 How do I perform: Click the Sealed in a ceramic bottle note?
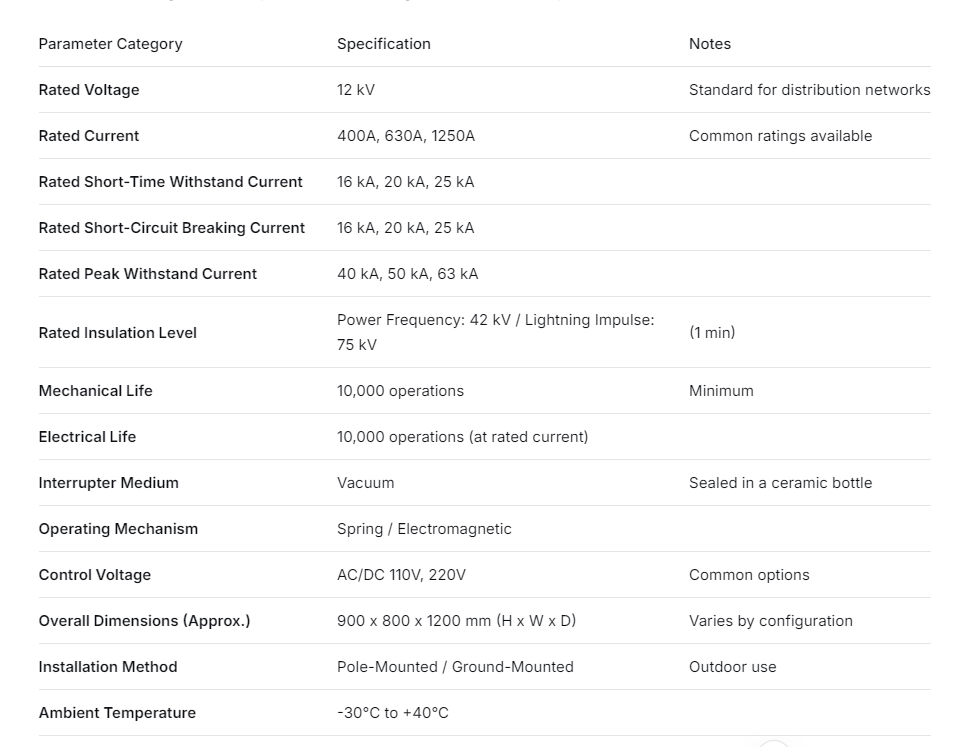tap(780, 483)
